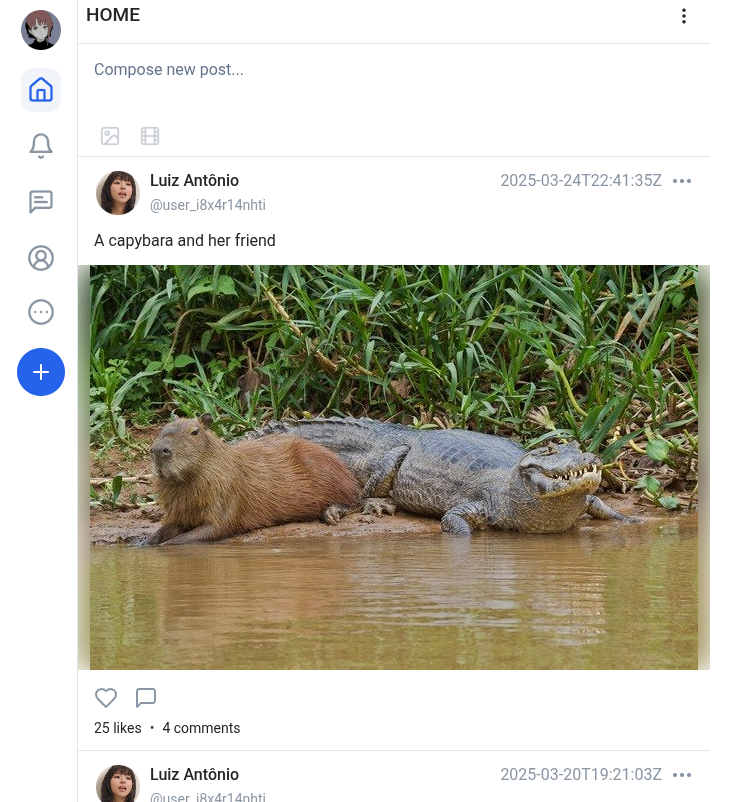Comment on capybara post via speech bubble
The height and width of the screenshot is (802, 753).
[146, 698]
